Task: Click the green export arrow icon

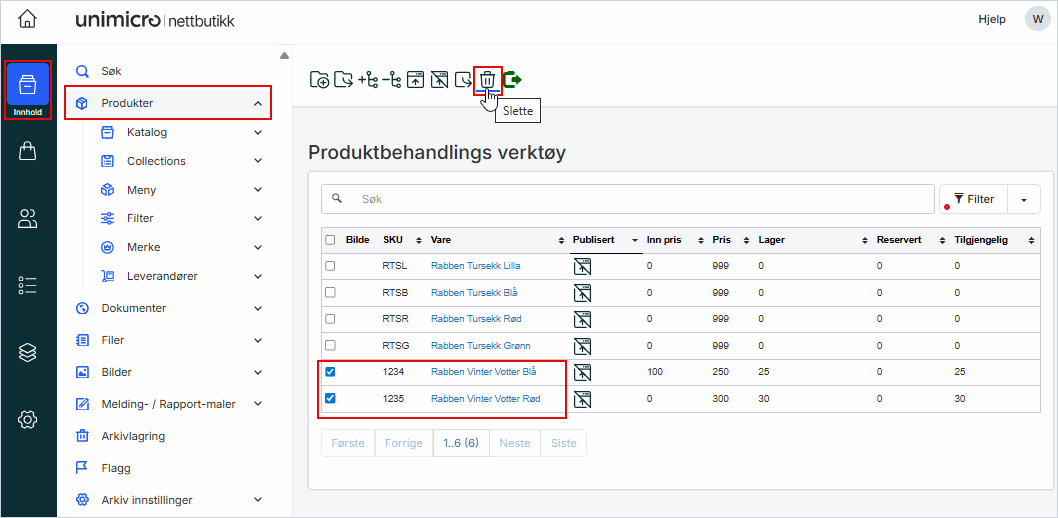Action: click(x=513, y=80)
